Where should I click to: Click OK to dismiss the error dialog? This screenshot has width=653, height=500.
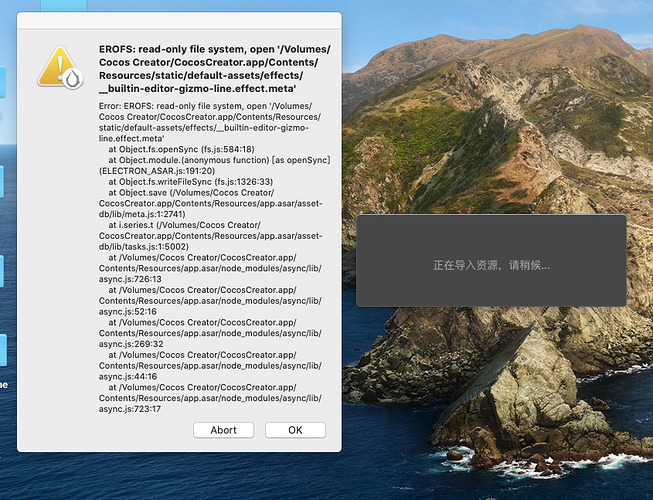tap(295, 430)
